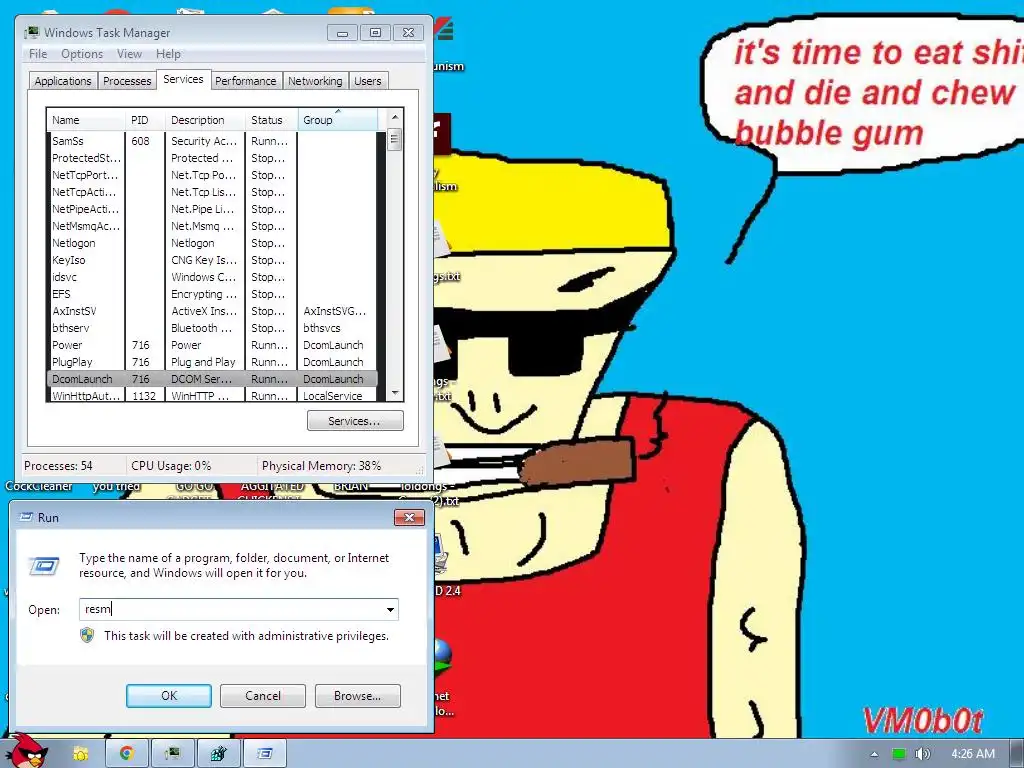
Task: Select the Run dialog taskbar button
Action: [265, 754]
